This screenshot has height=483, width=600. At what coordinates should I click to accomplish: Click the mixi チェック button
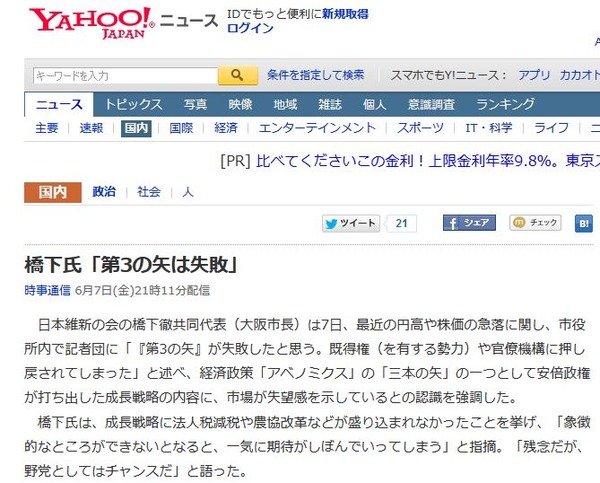535,223
